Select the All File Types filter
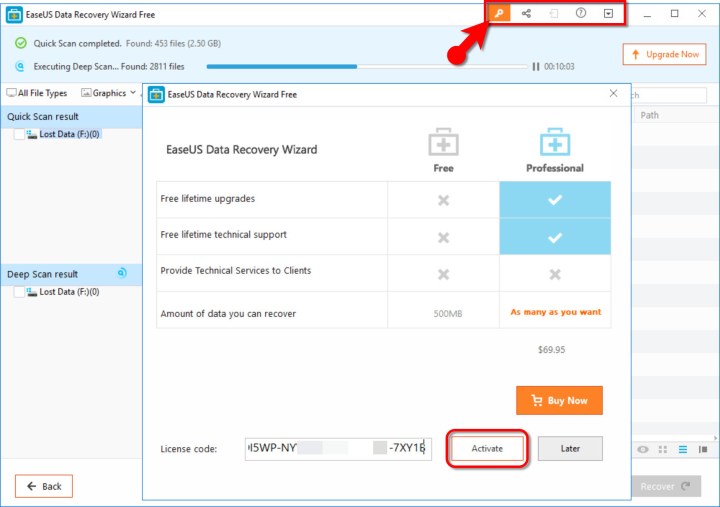Screen dimensions: 720x507 tap(37, 93)
